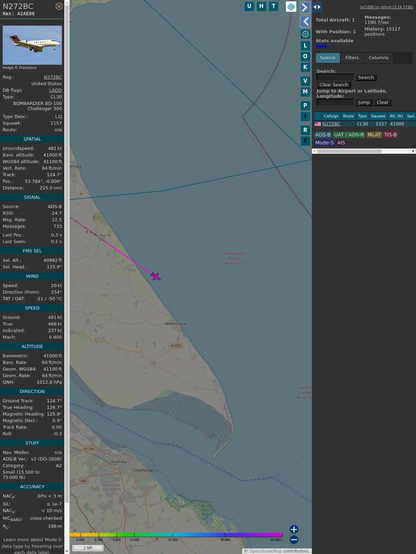Switch to the Filters tab
This screenshot has width=416, height=554.
pos(352,58)
